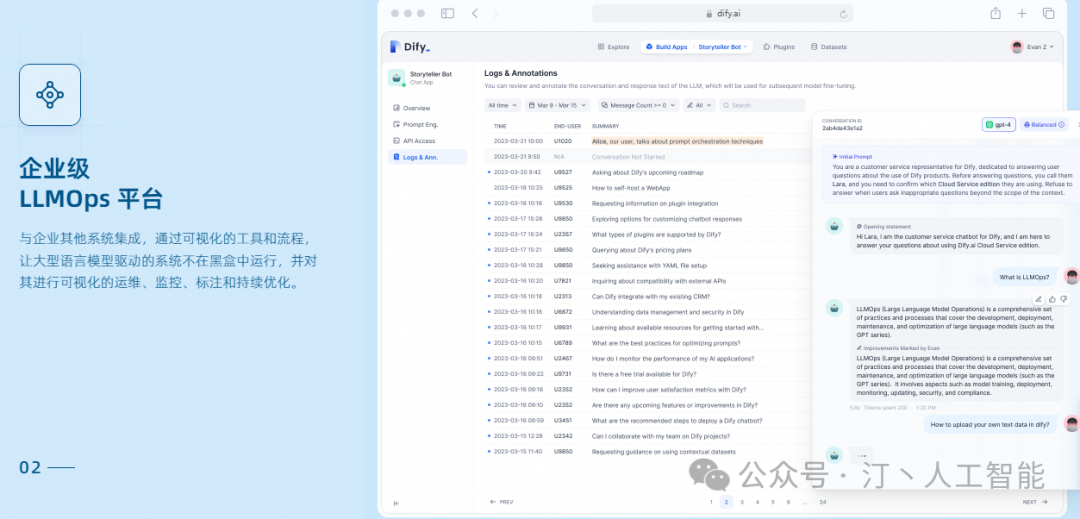The image size is (1080, 519).
Task: Go to page 4
Action: coord(758,502)
